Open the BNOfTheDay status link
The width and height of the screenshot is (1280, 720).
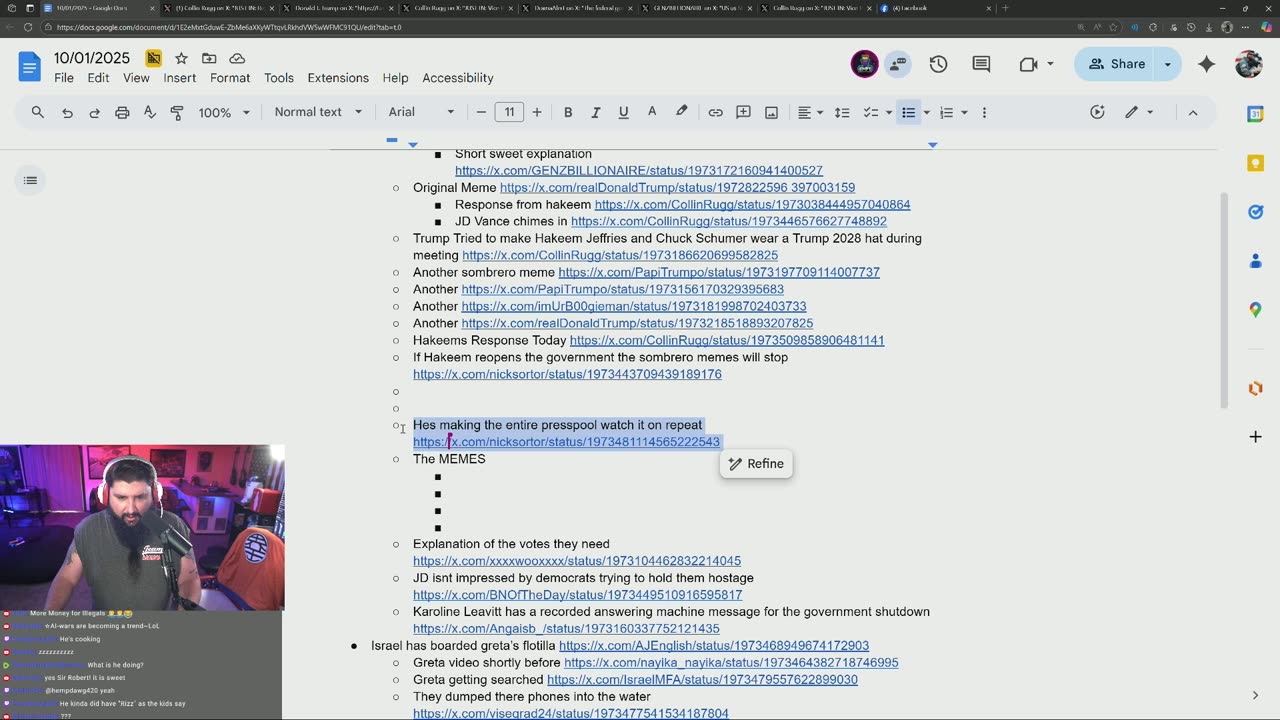[577, 595]
